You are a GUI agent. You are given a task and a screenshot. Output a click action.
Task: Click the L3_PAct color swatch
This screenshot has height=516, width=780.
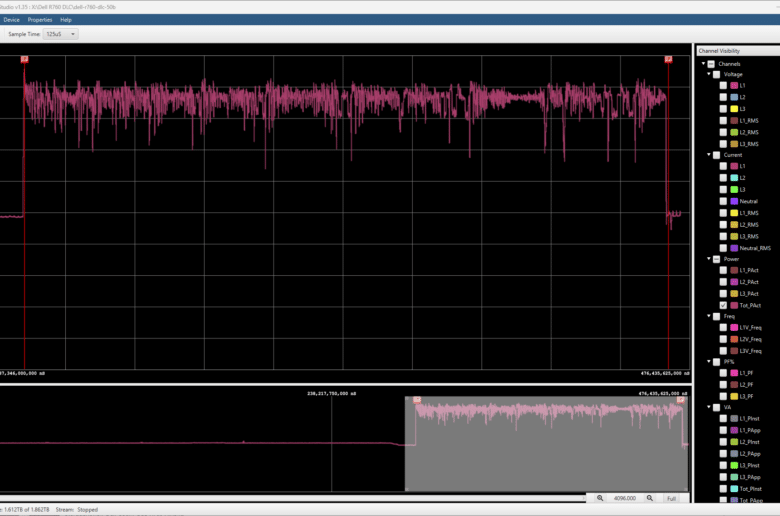(x=734, y=294)
